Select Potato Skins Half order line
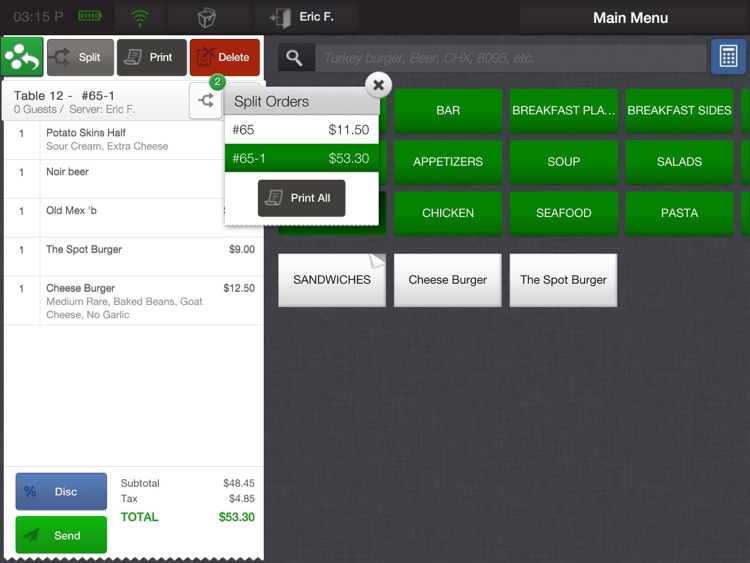 [x=115, y=140]
